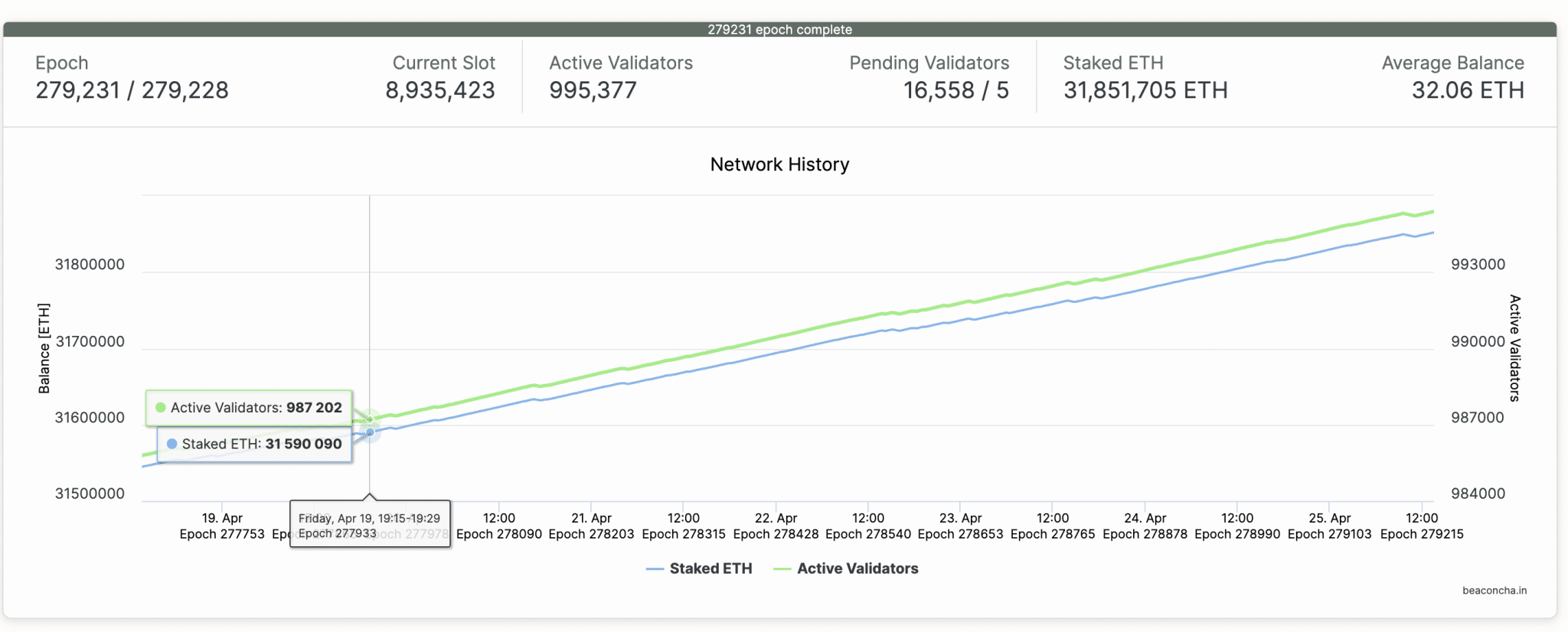Click the 31800000 balance axis tick
The image size is (1568, 632).
pyautogui.click(x=90, y=265)
